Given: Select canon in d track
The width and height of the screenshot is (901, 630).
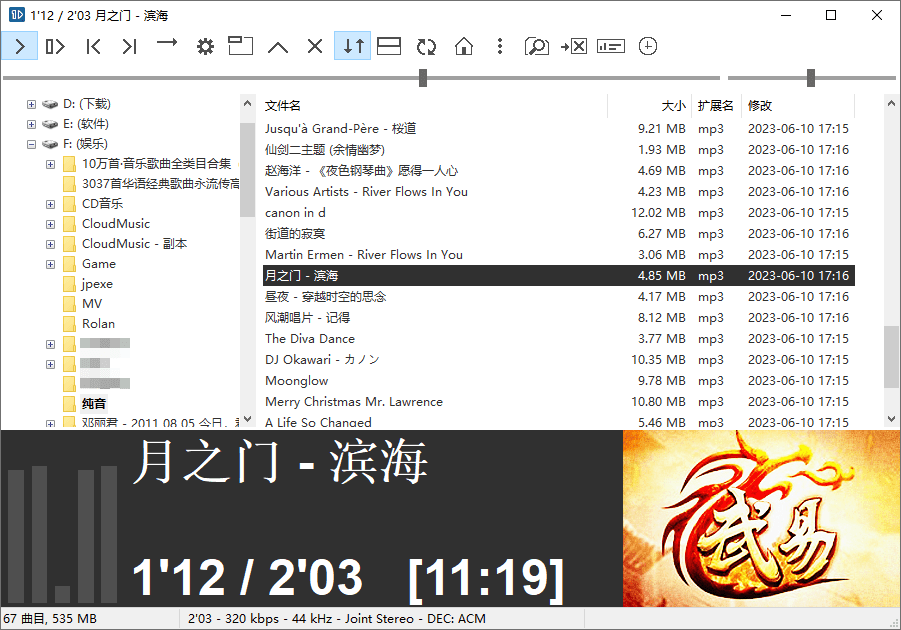Looking at the screenshot, I should 559,213.
